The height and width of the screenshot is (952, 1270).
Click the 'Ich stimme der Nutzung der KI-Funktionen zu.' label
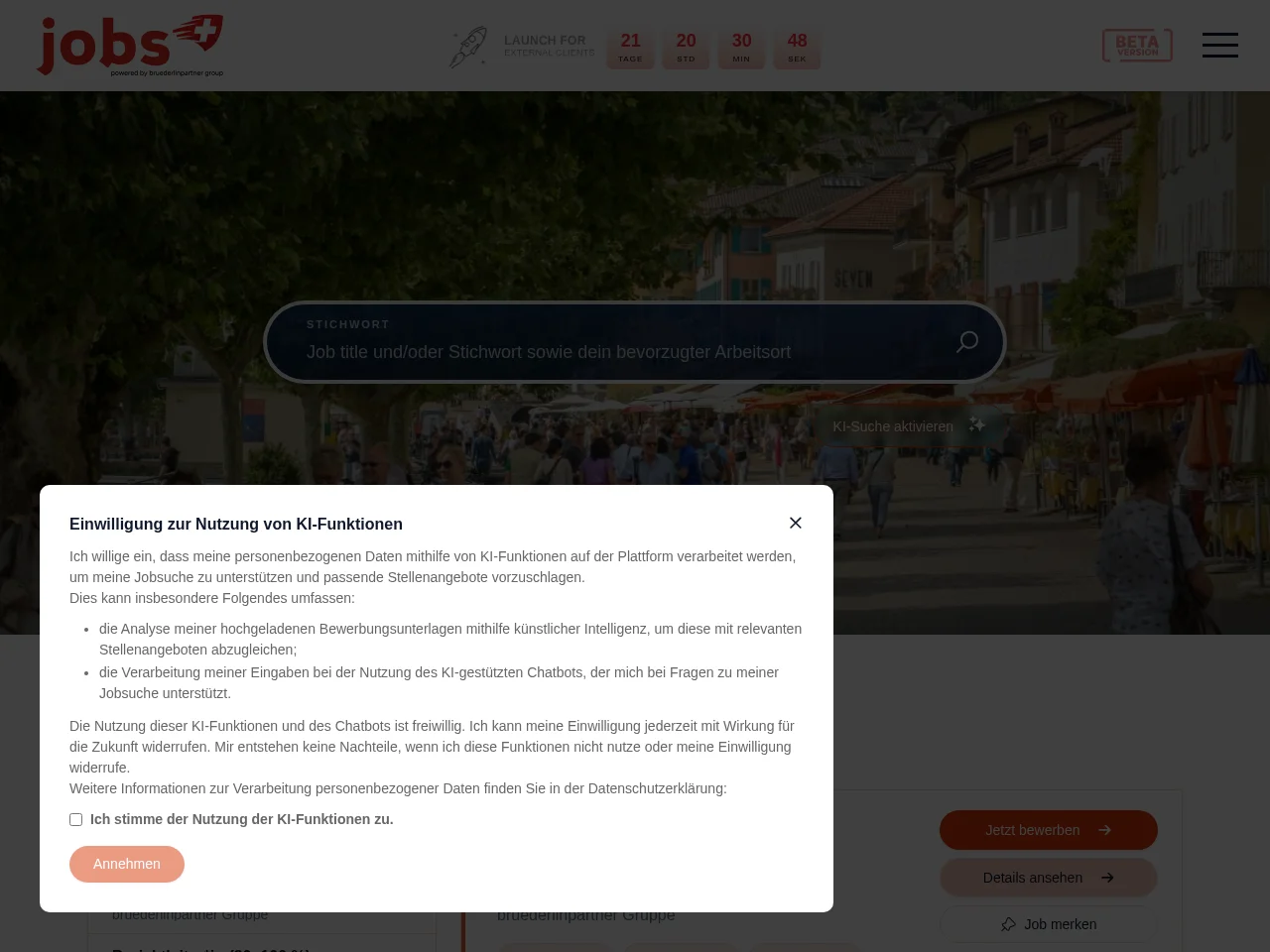tap(242, 819)
